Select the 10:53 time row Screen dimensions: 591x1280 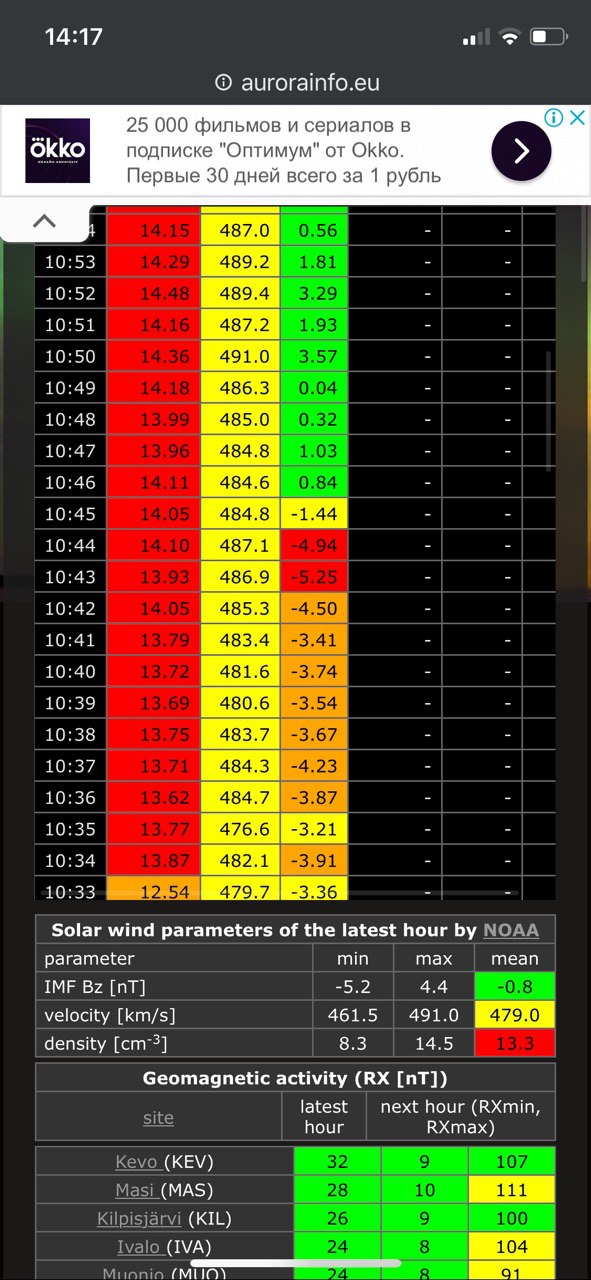point(296,263)
